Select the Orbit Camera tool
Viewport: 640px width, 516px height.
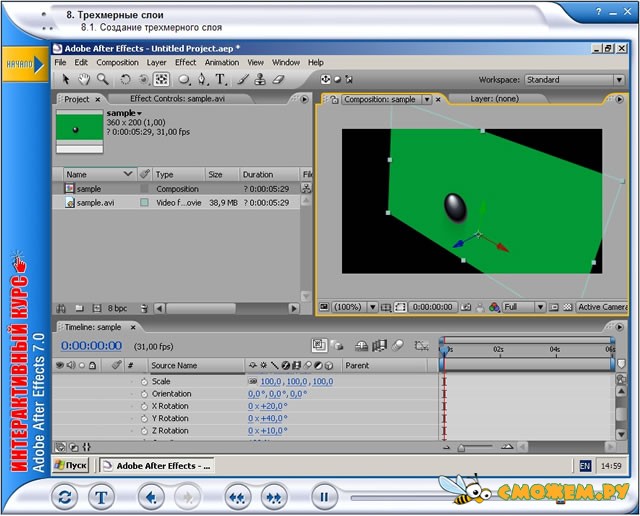tap(143, 79)
